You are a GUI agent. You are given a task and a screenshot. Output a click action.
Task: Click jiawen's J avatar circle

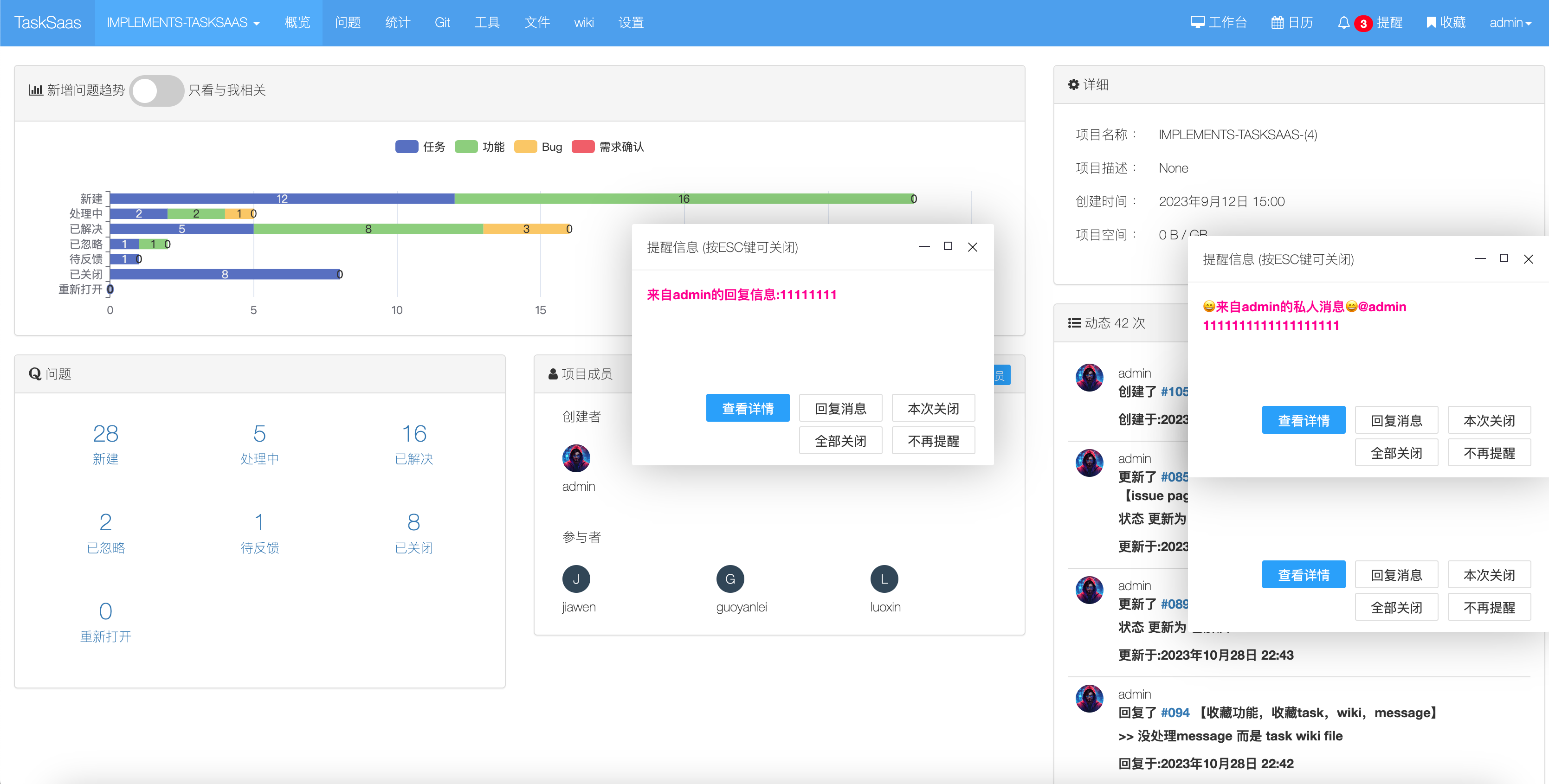click(576, 578)
